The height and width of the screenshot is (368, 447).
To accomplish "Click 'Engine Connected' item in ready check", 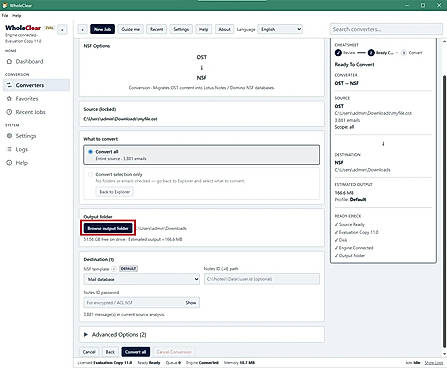I will coord(354,248).
